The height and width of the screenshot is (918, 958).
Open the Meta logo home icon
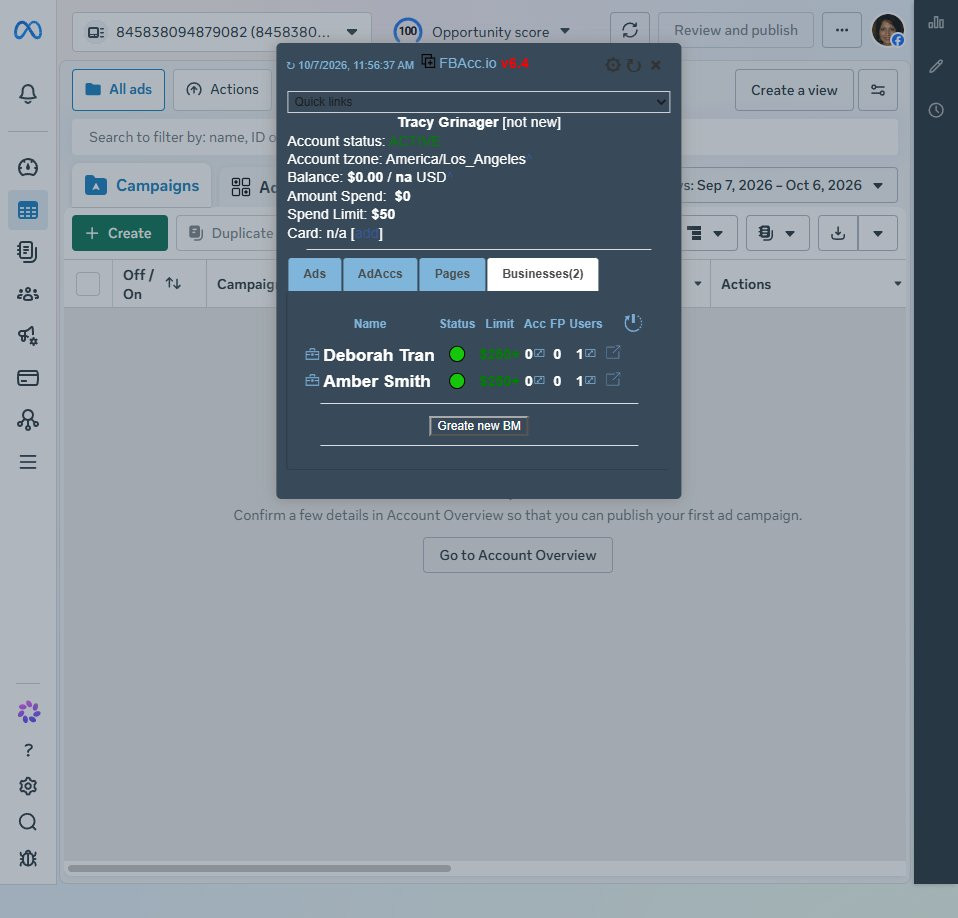click(x=28, y=30)
